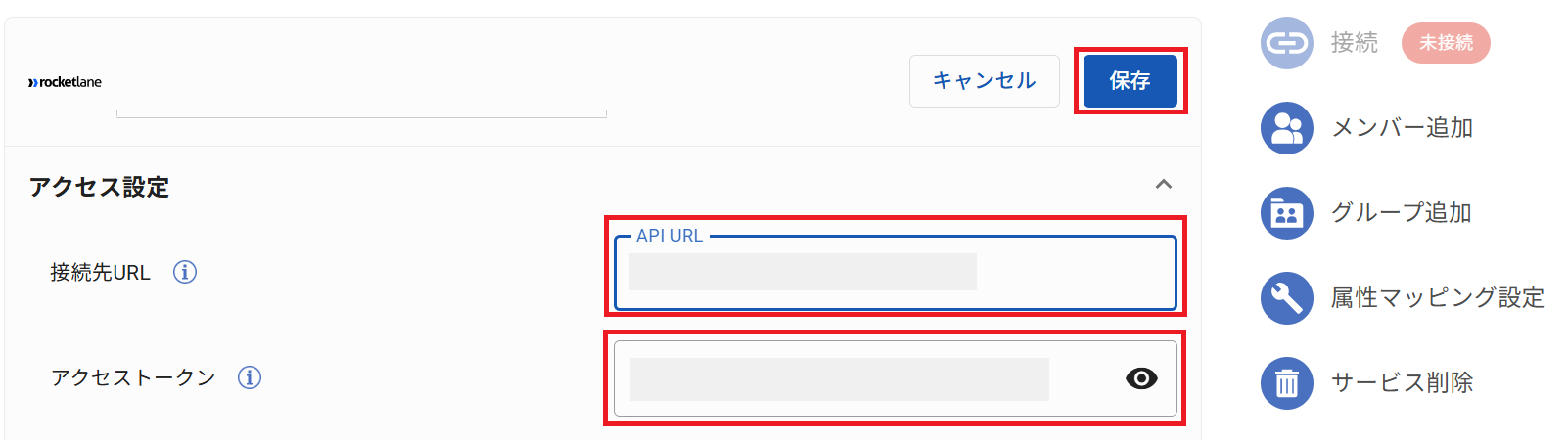The image size is (1568, 440).
Task: Toggle access token visibility eye icon
Action: (1141, 378)
